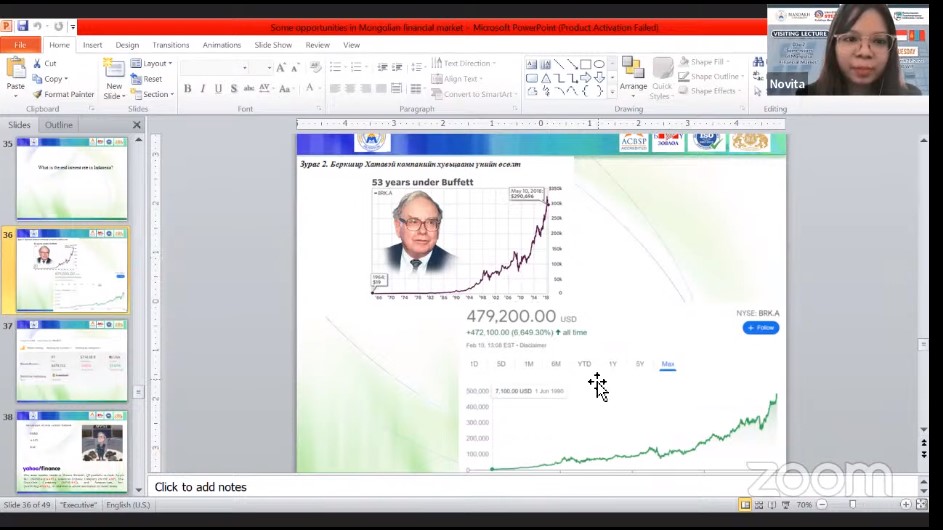The height and width of the screenshot is (530, 943).
Task: Click the Save icon in quick access toolbar
Action: 22,26
